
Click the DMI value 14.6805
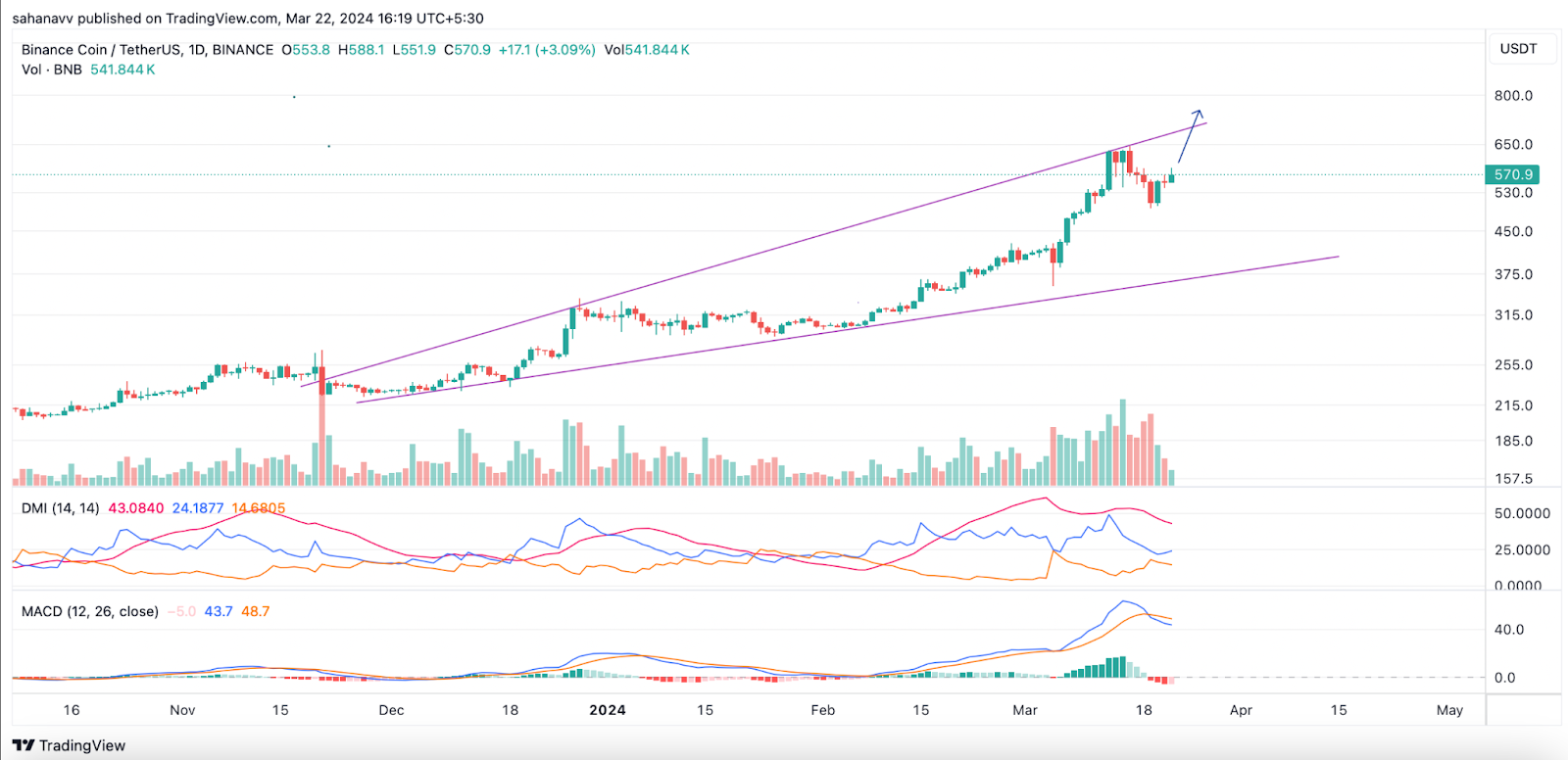click(259, 508)
